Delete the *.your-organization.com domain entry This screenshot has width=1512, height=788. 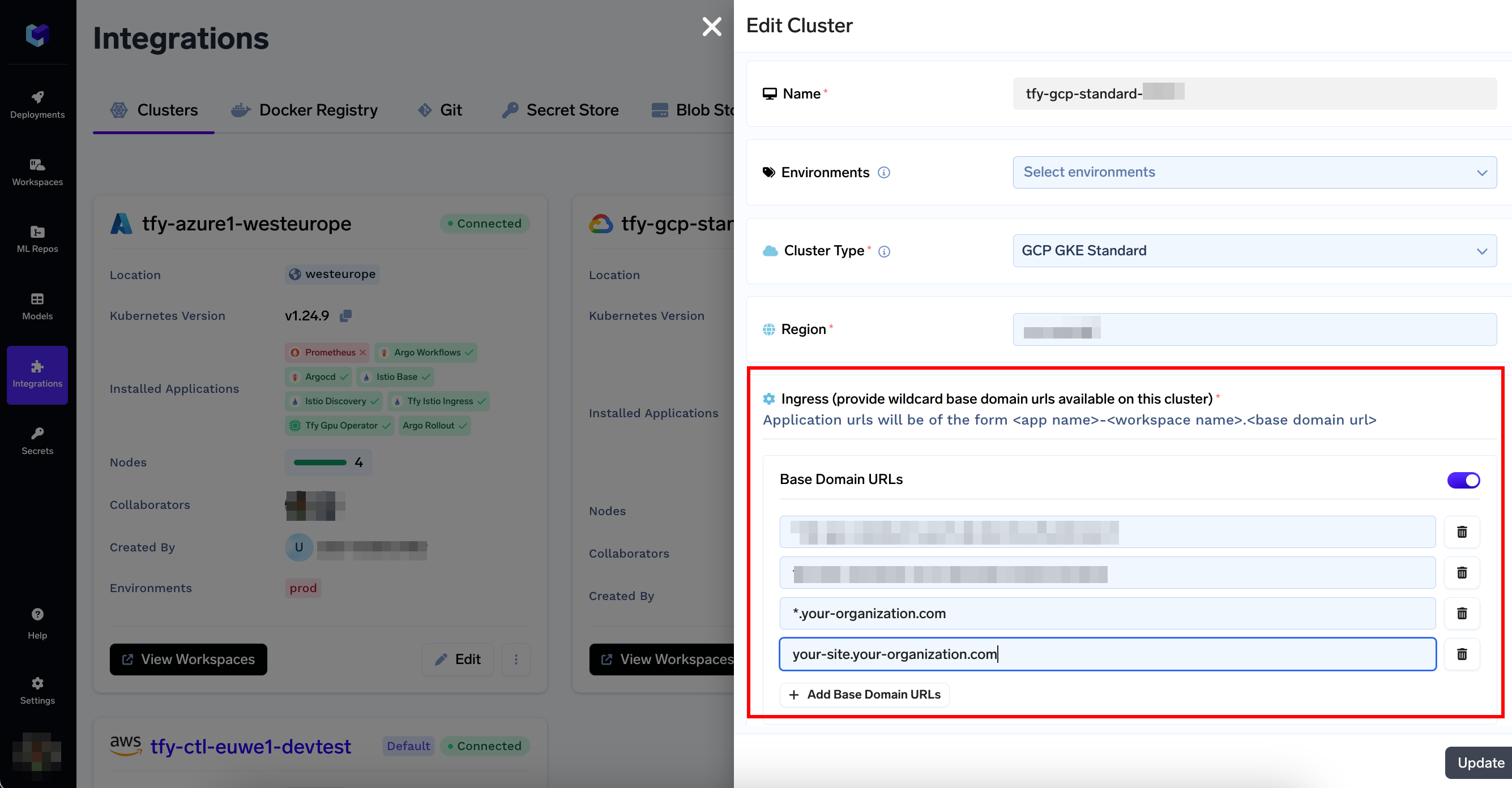pos(1462,613)
